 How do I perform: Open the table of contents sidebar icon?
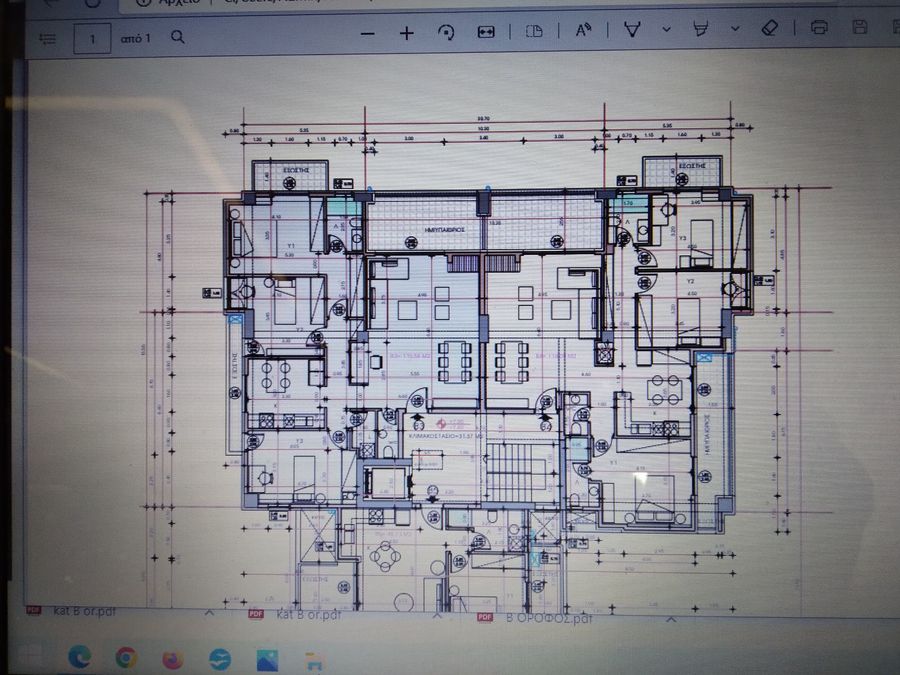(48, 39)
